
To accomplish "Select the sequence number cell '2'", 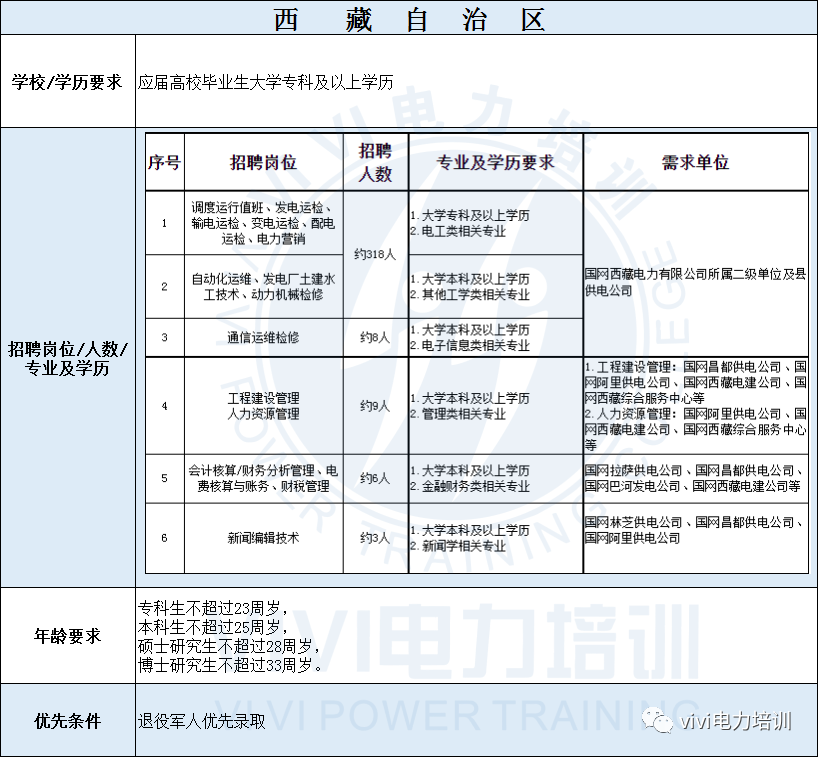I will tap(164, 286).
